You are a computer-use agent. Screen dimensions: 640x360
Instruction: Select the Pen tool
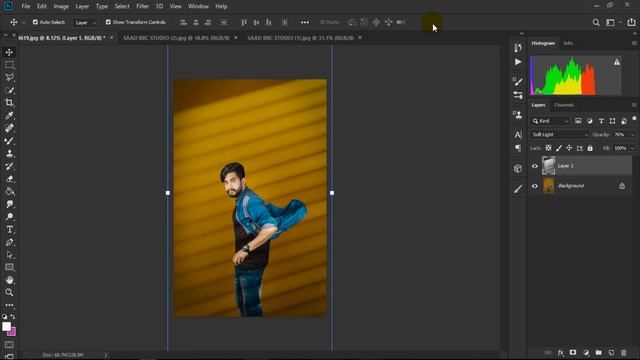[9, 242]
